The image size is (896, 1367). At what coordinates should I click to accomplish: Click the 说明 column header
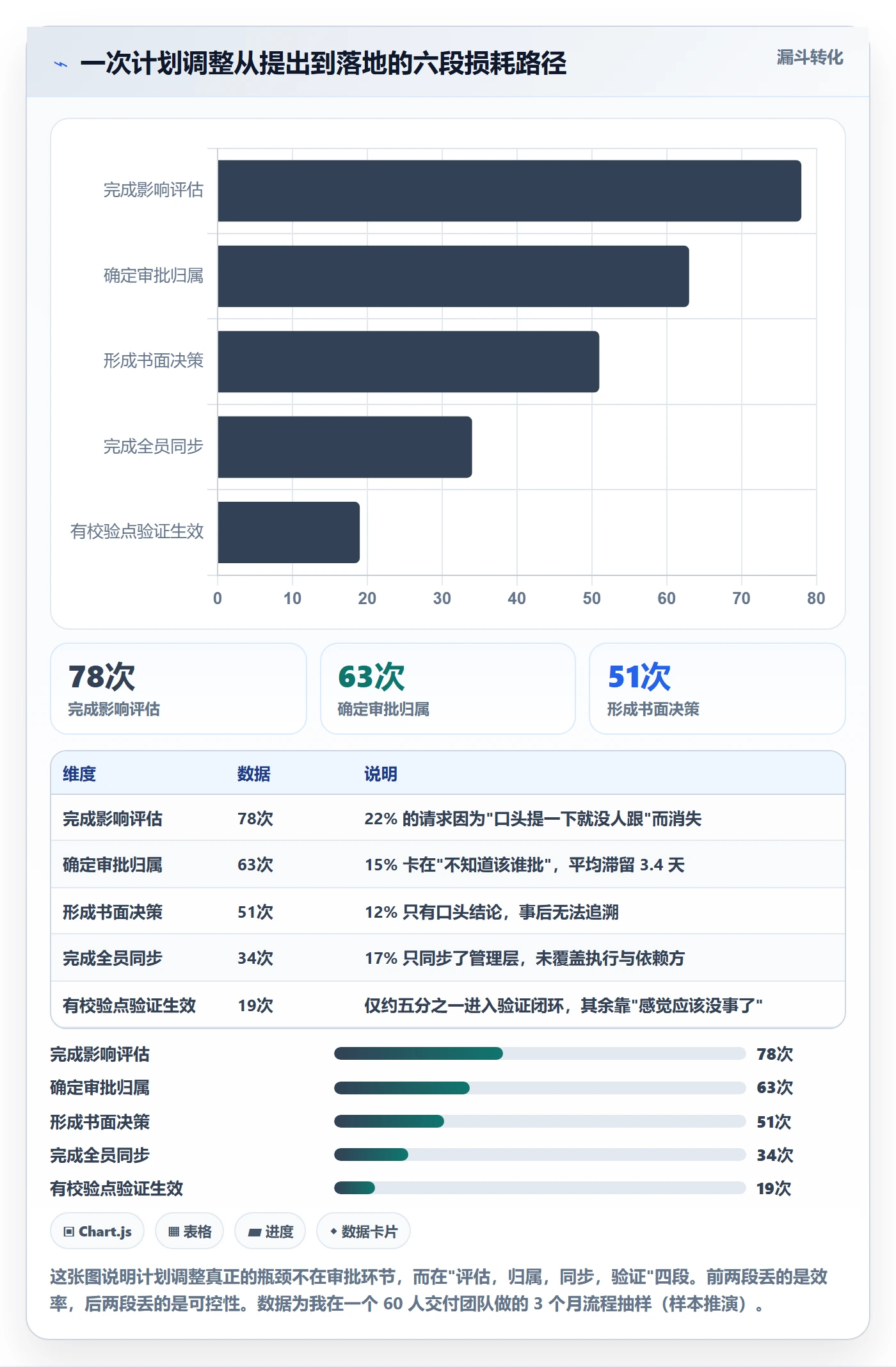tap(381, 774)
